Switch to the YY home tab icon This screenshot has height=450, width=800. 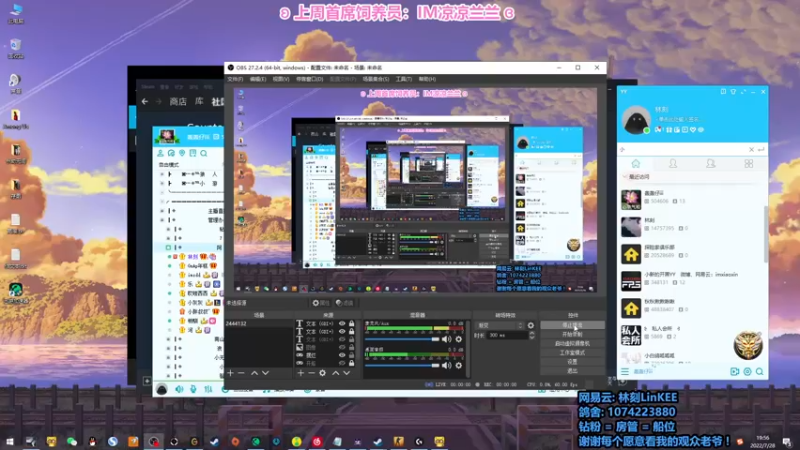pyautogui.click(x=636, y=163)
